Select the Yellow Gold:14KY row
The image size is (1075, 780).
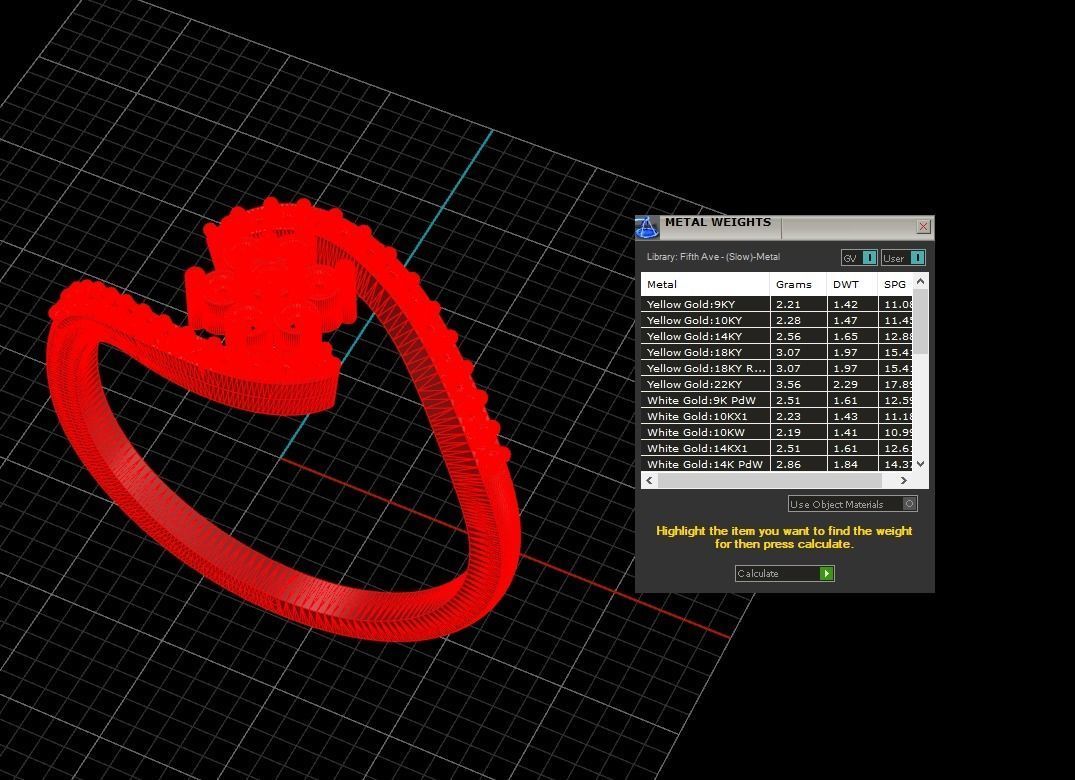tap(777, 336)
